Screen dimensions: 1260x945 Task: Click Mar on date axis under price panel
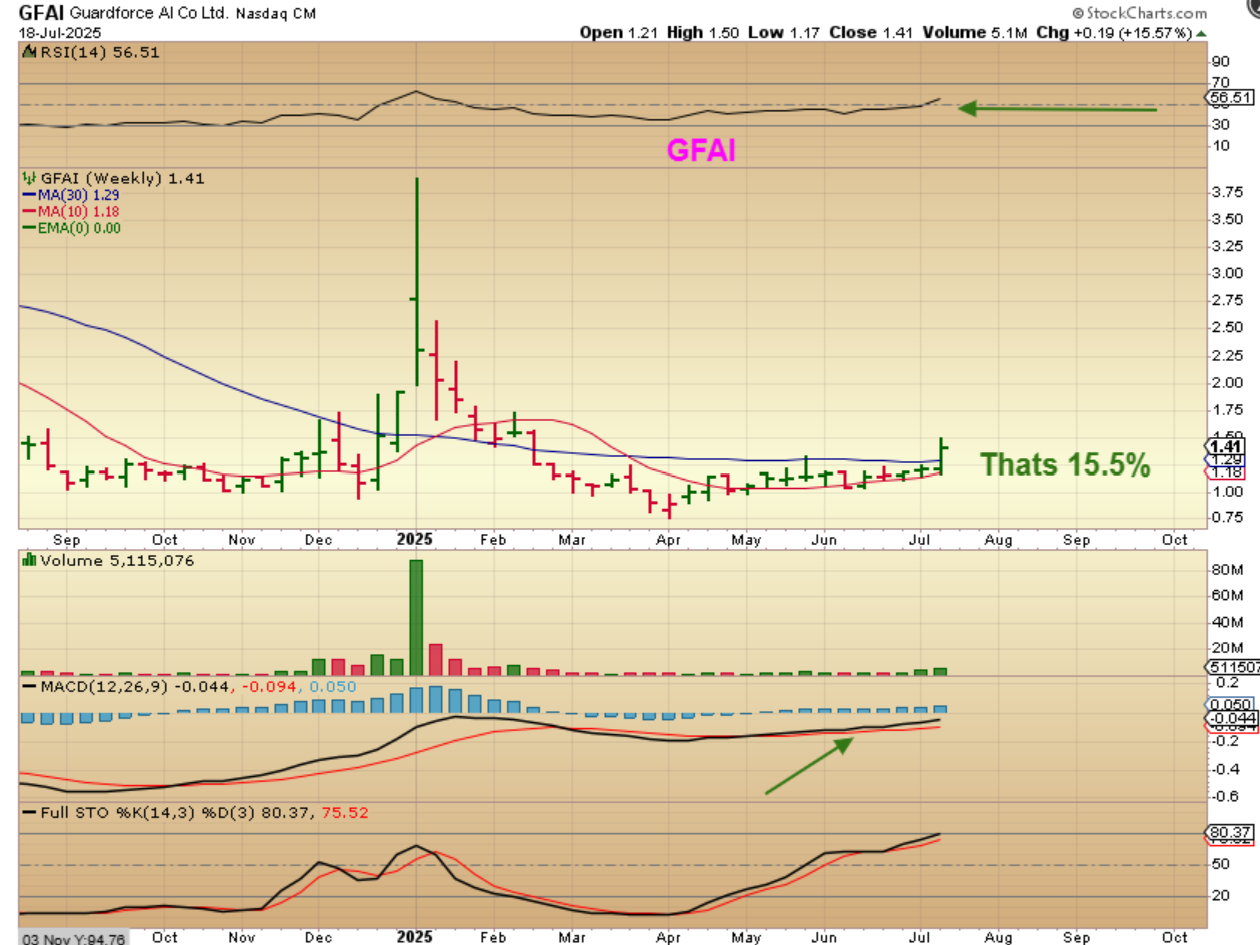571,540
